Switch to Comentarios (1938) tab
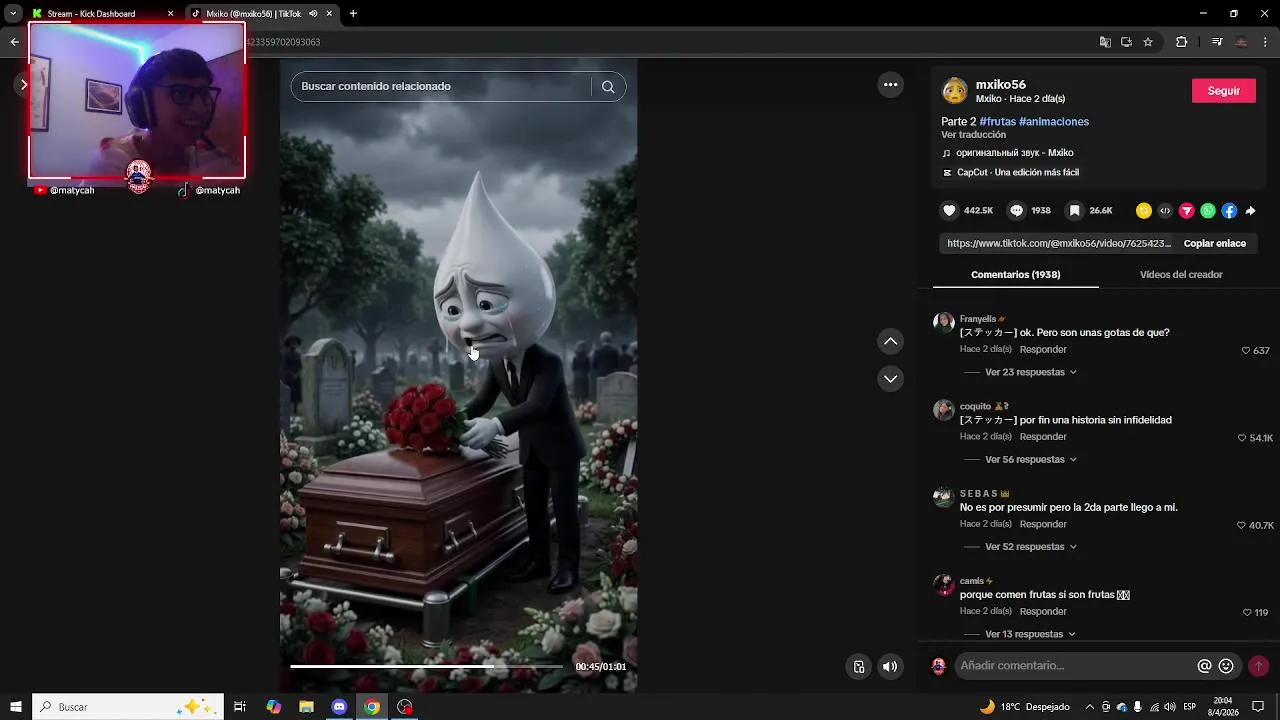The image size is (1280, 720). (x=1015, y=275)
